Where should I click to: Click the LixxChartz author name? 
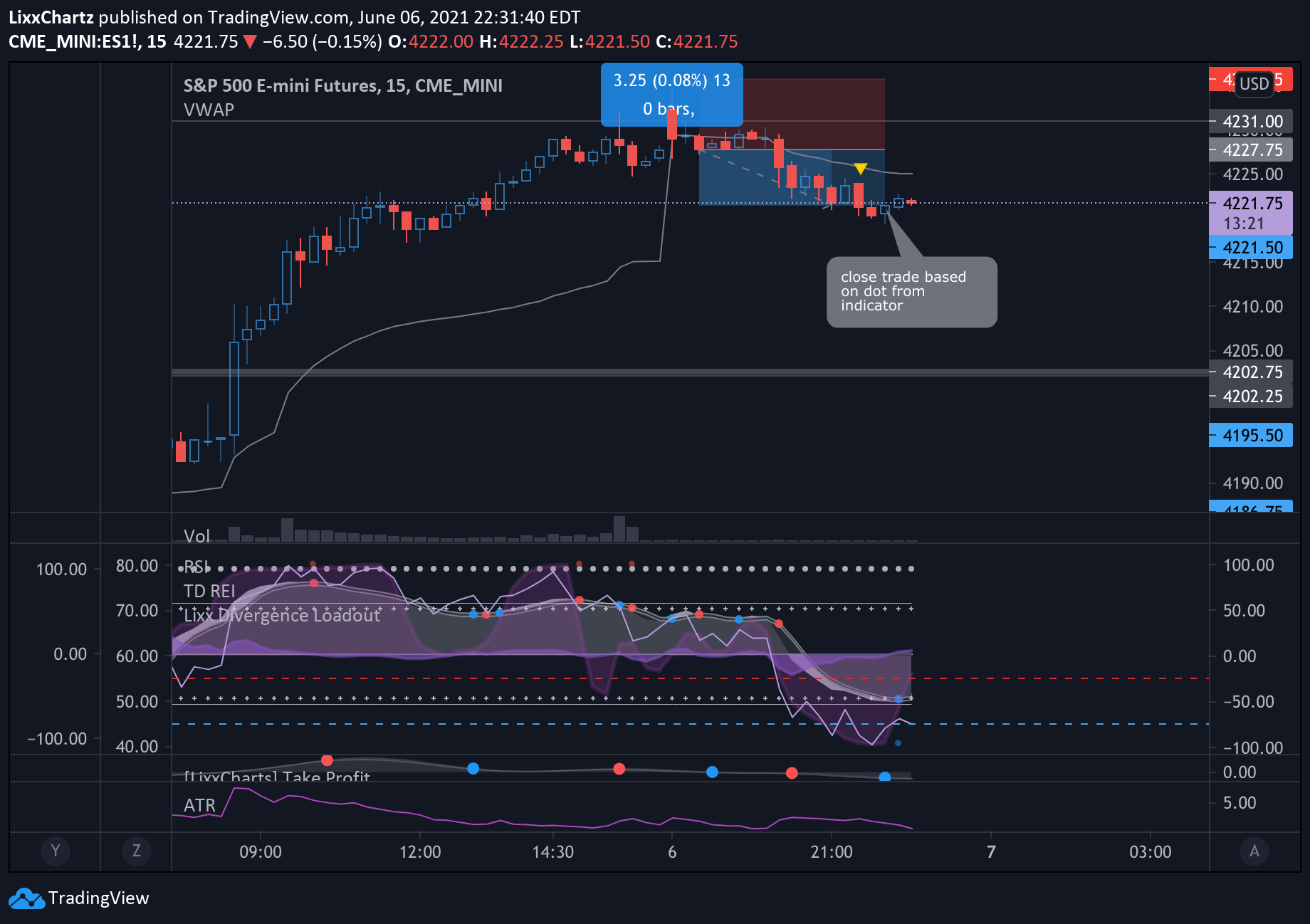click(x=51, y=18)
